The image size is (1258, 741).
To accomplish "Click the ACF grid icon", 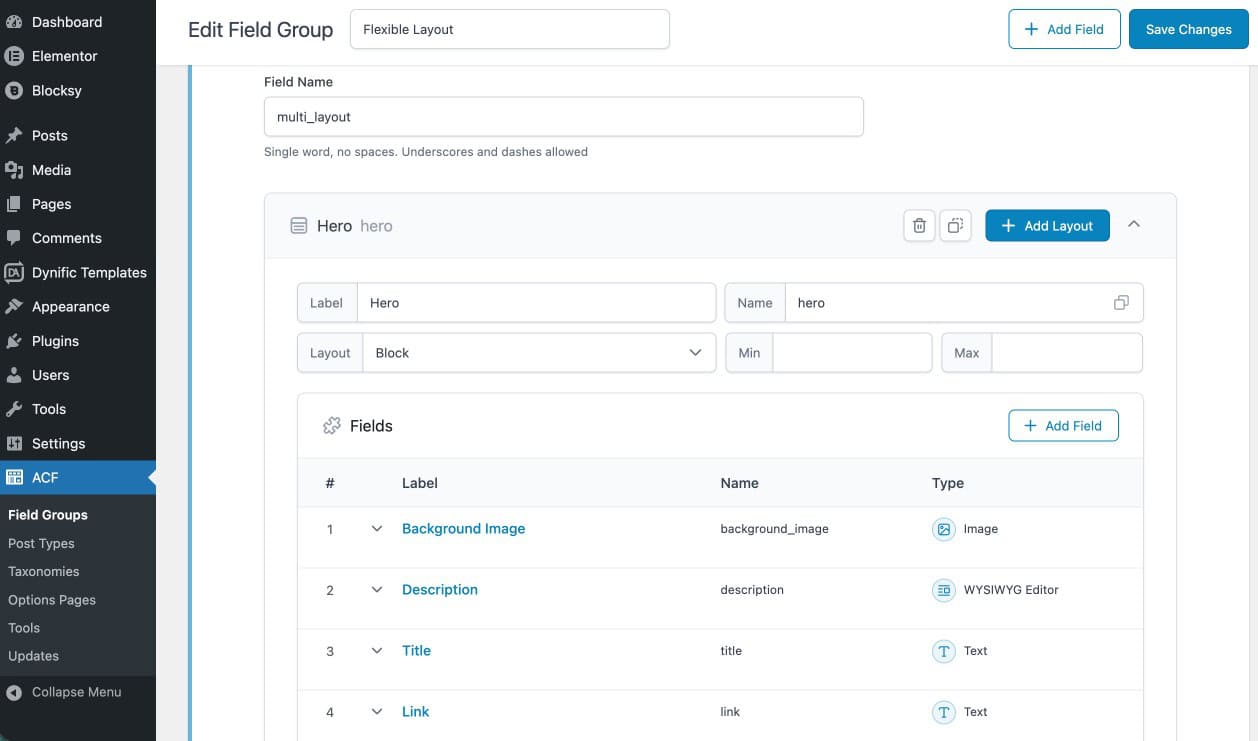I will (14, 477).
